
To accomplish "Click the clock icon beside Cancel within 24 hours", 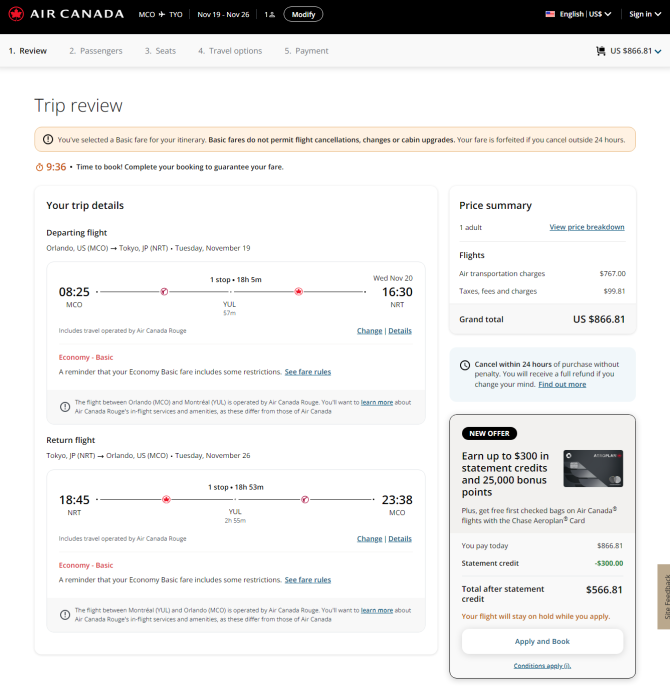I will (x=465, y=365).
